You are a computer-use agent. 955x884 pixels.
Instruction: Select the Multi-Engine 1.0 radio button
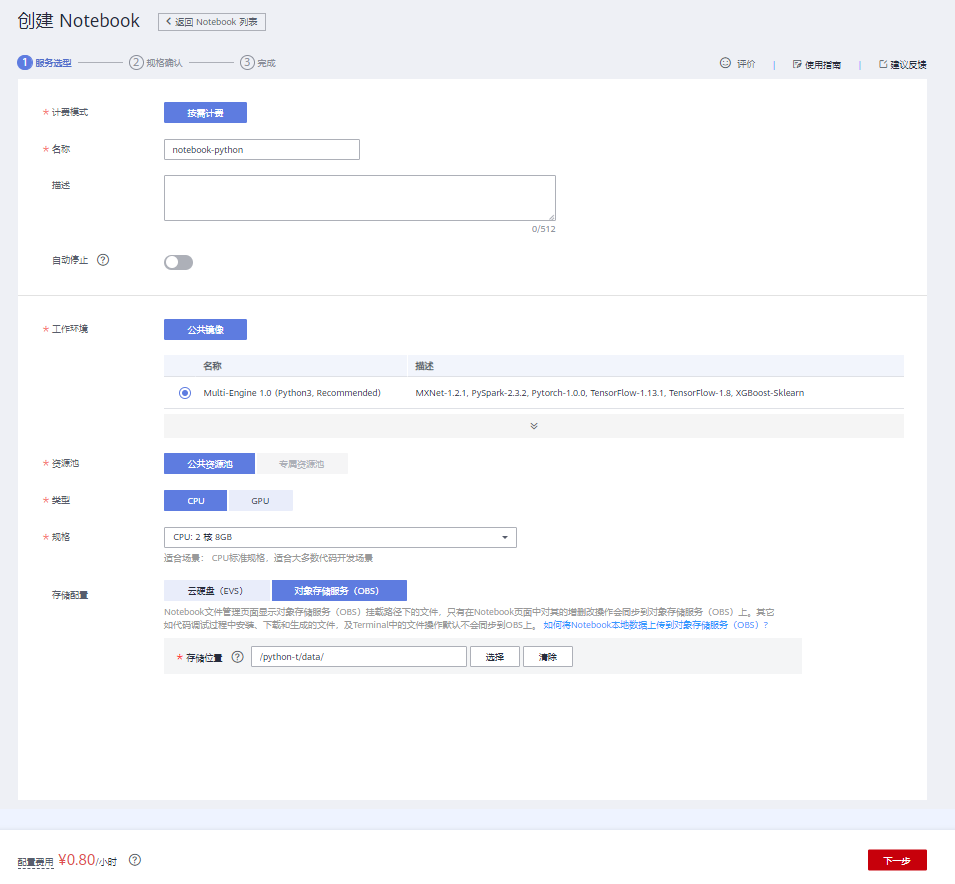[x=185, y=393]
